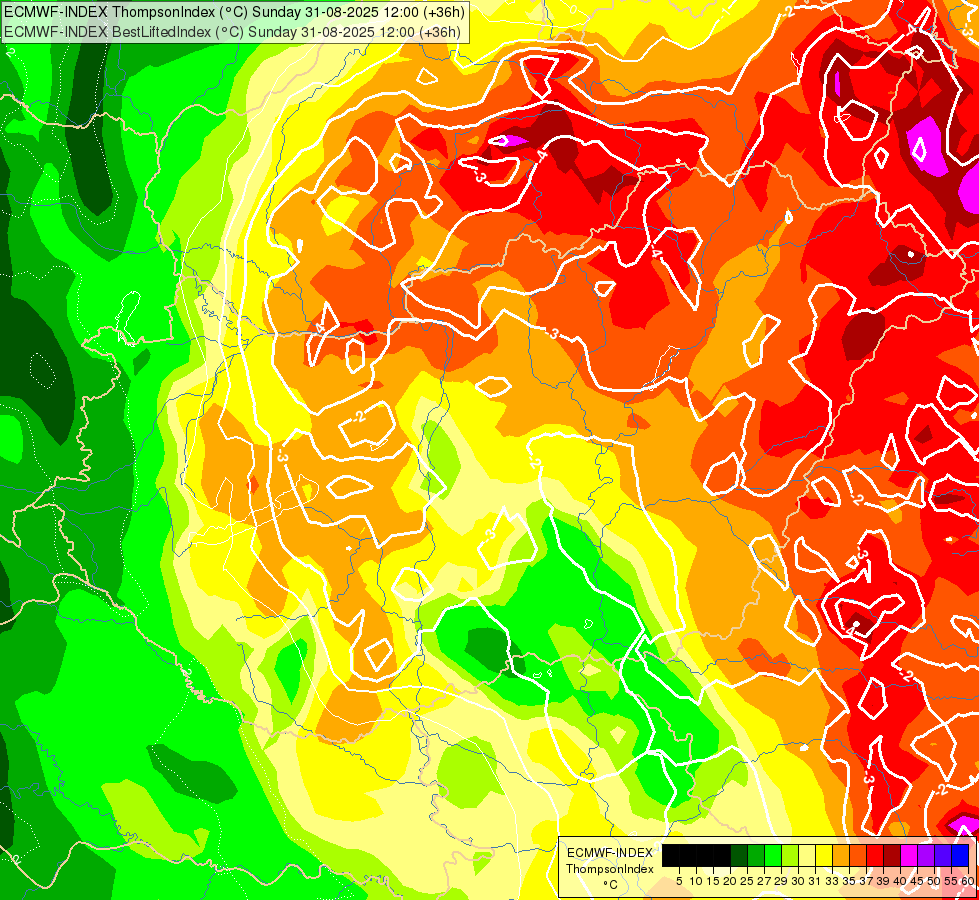Image resolution: width=979 pixels, height=900 pixels.
Task: Pick the dark green 20–25 legend swatch
Action: pos(739,856)
